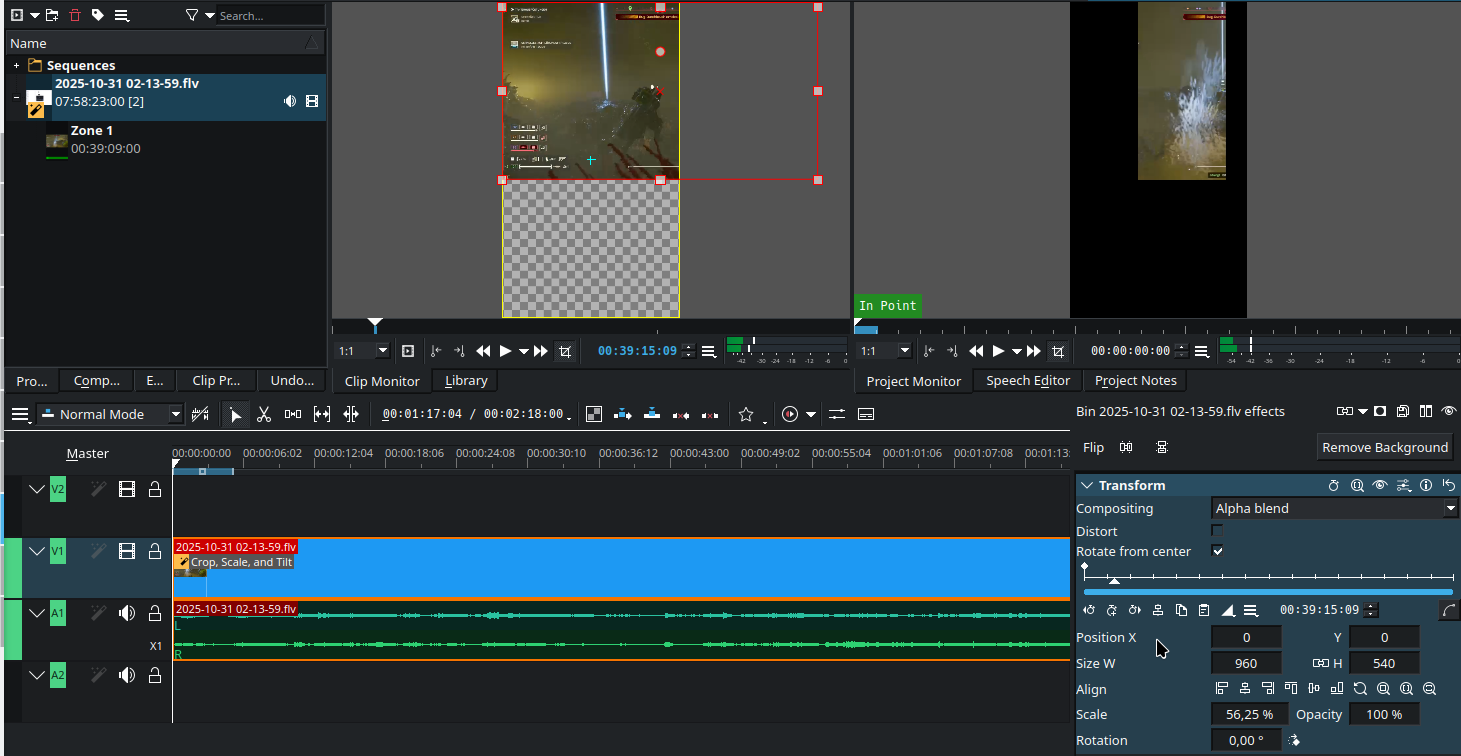Enable the Distort checkbox
Image resolution: width=1461 pixels, height=756 pixels.
[x=1217, y=530]
